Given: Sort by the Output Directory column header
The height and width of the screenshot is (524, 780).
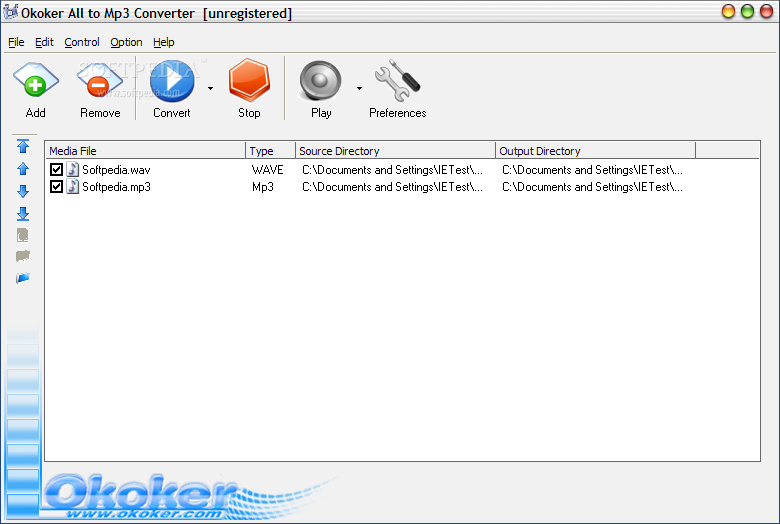Looking at the screenshot, I should click(x=595, y=151).
